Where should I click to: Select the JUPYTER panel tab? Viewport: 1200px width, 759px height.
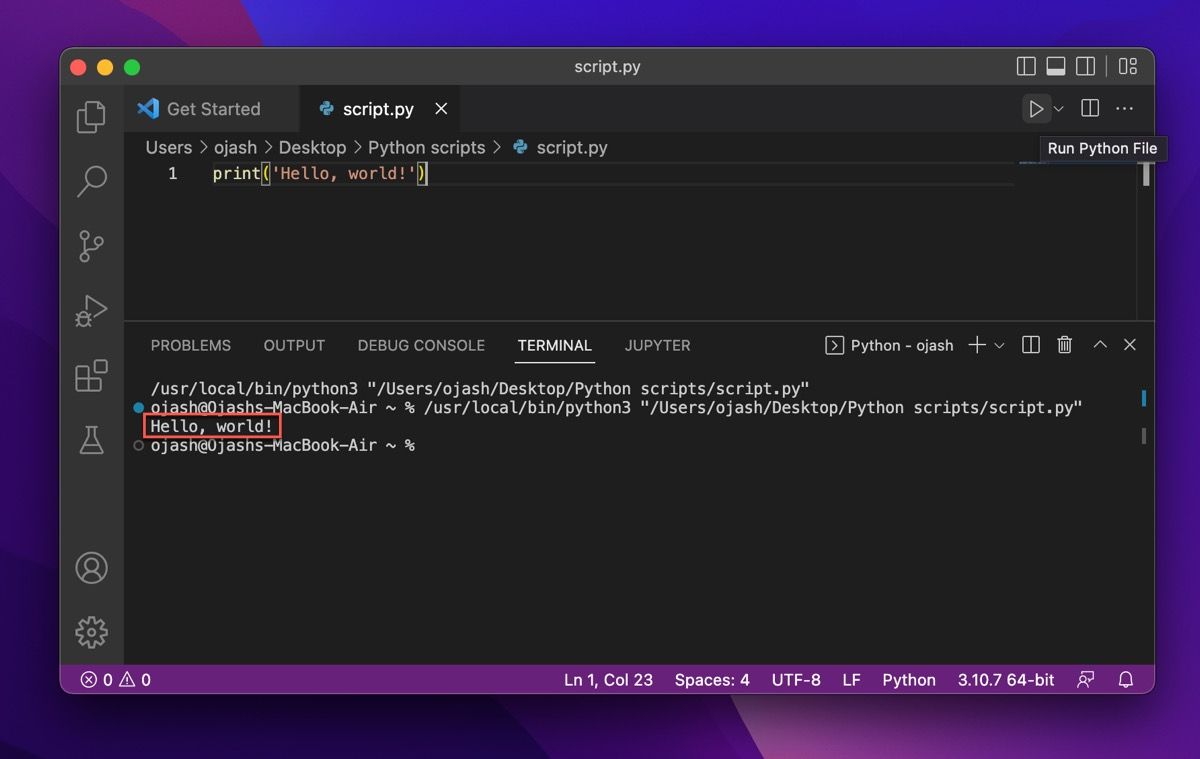657,345
